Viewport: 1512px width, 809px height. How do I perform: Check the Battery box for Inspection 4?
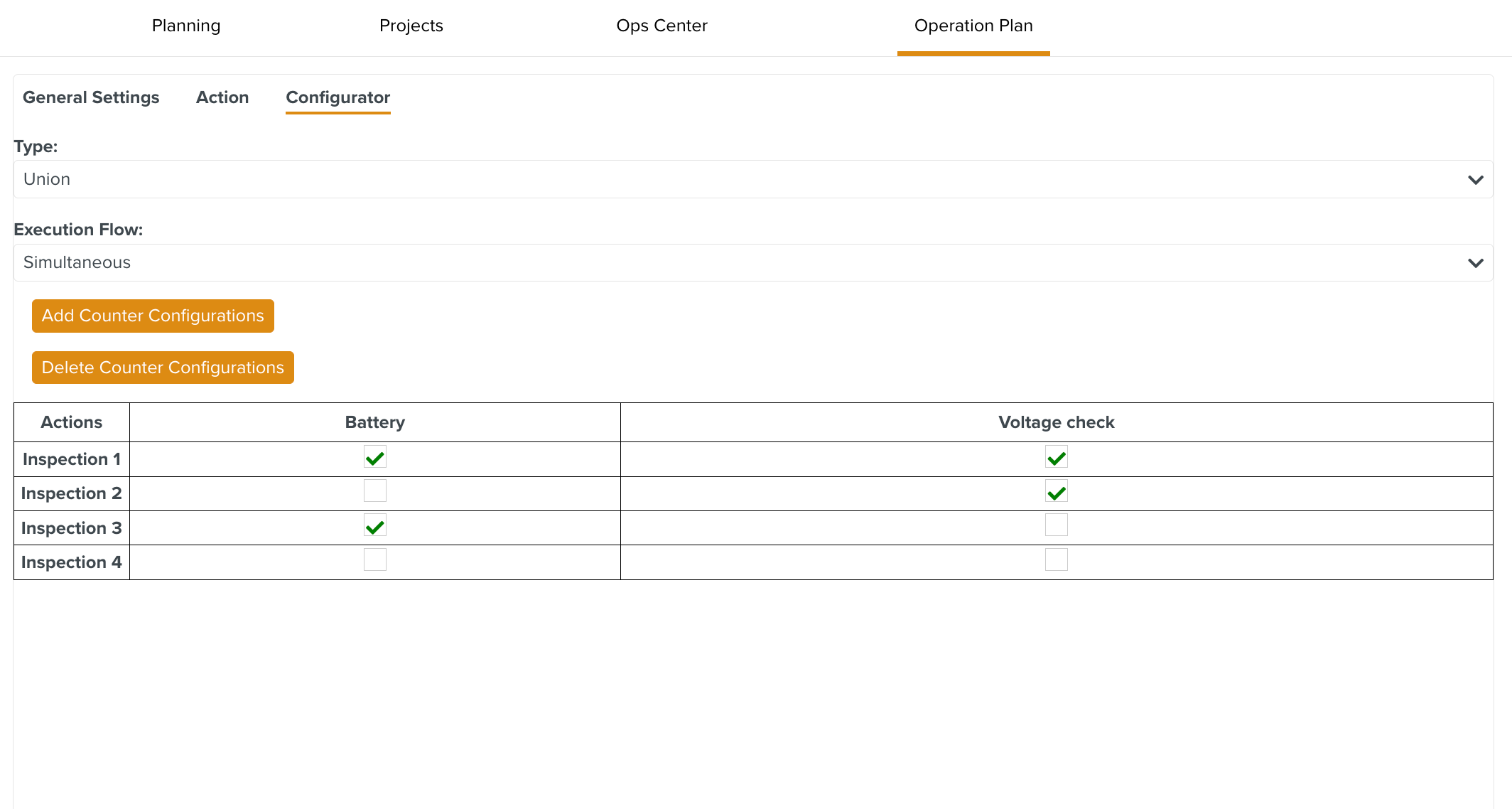pyautogui.click(x=374, y=559)
